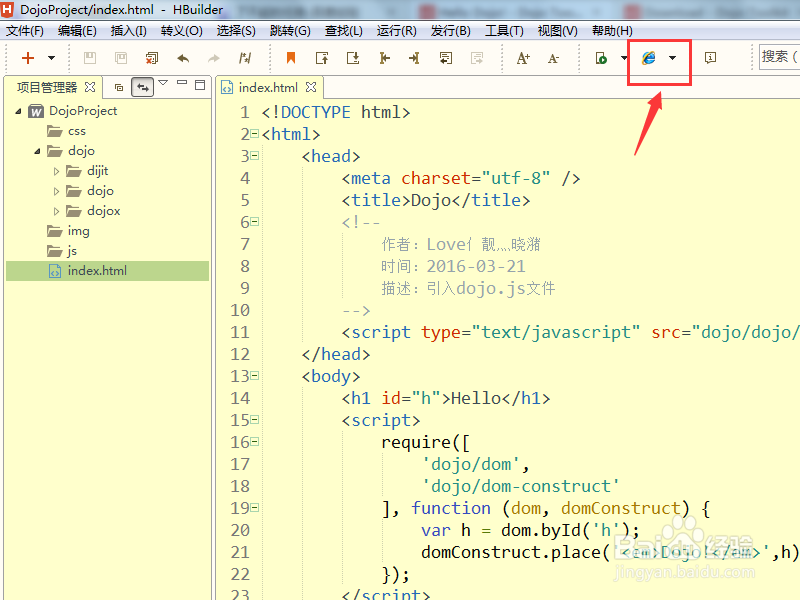Click the greyed forward edit location icon
Image resolution: width=800 pixels, height=600 pixels.
click(477, 58)
